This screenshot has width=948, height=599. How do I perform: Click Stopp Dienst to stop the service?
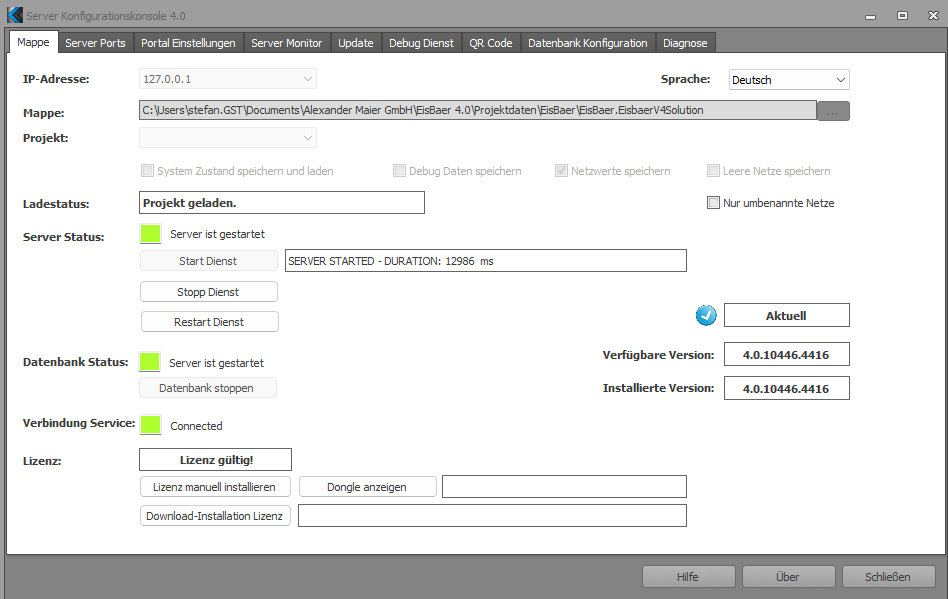209,291
